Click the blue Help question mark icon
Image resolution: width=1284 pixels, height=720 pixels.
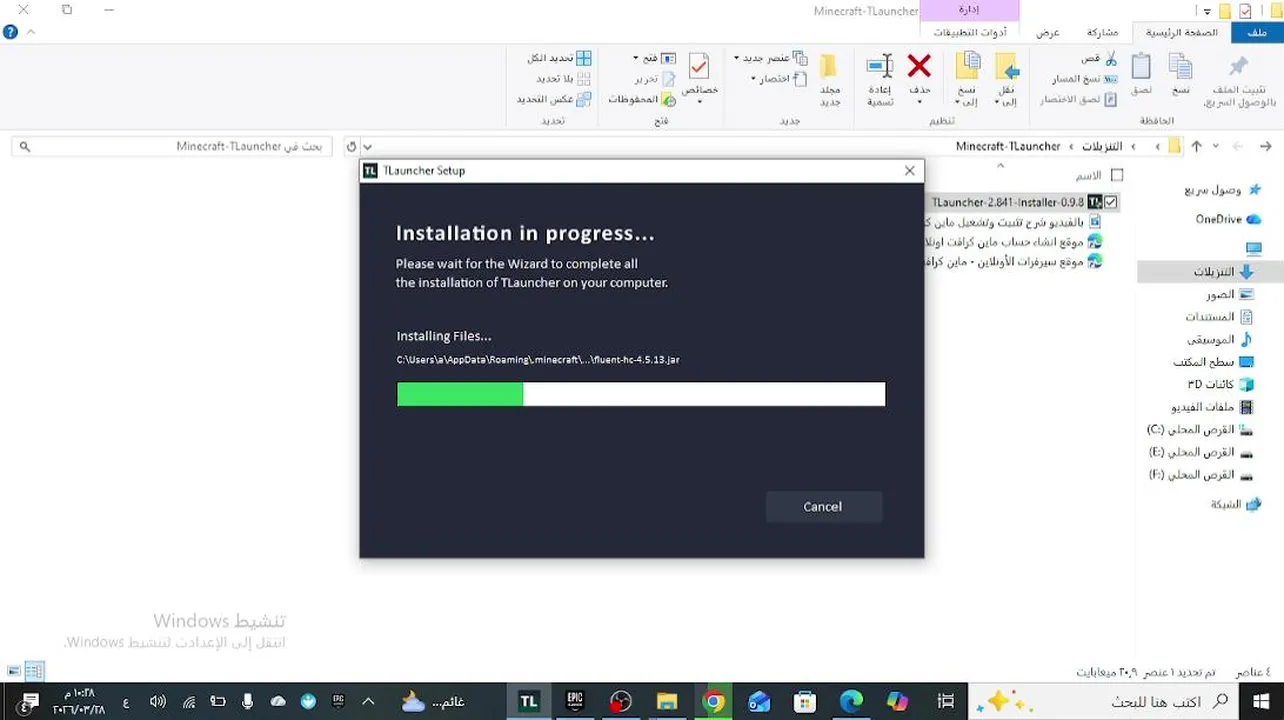pyautogui.click(x=10, y=32)
